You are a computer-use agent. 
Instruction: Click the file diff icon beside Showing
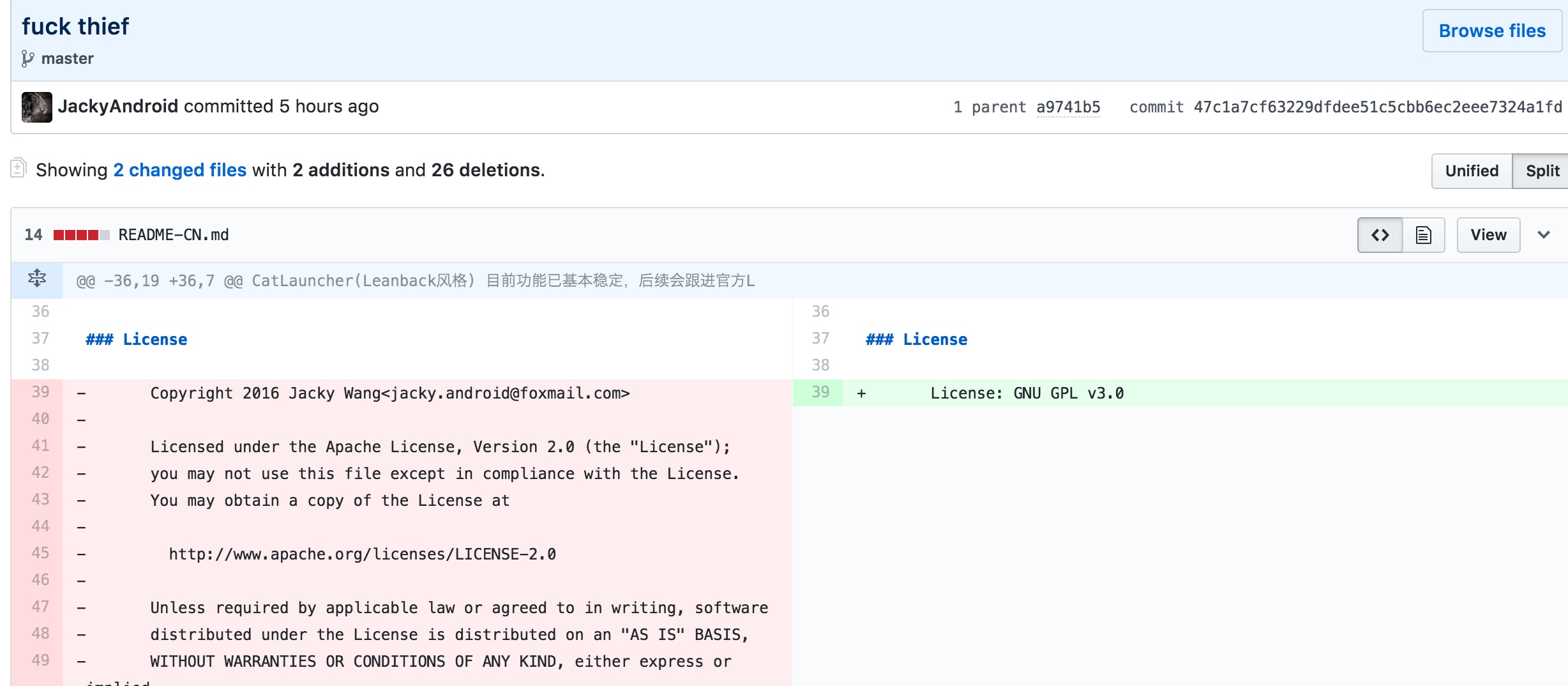(19, 169)
